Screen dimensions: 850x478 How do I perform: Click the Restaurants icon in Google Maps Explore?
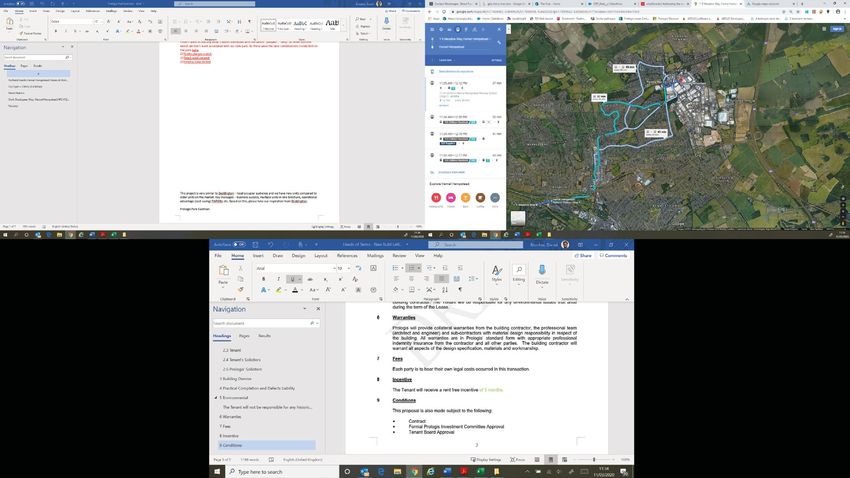pyautogui.click(x=436, y=198)
